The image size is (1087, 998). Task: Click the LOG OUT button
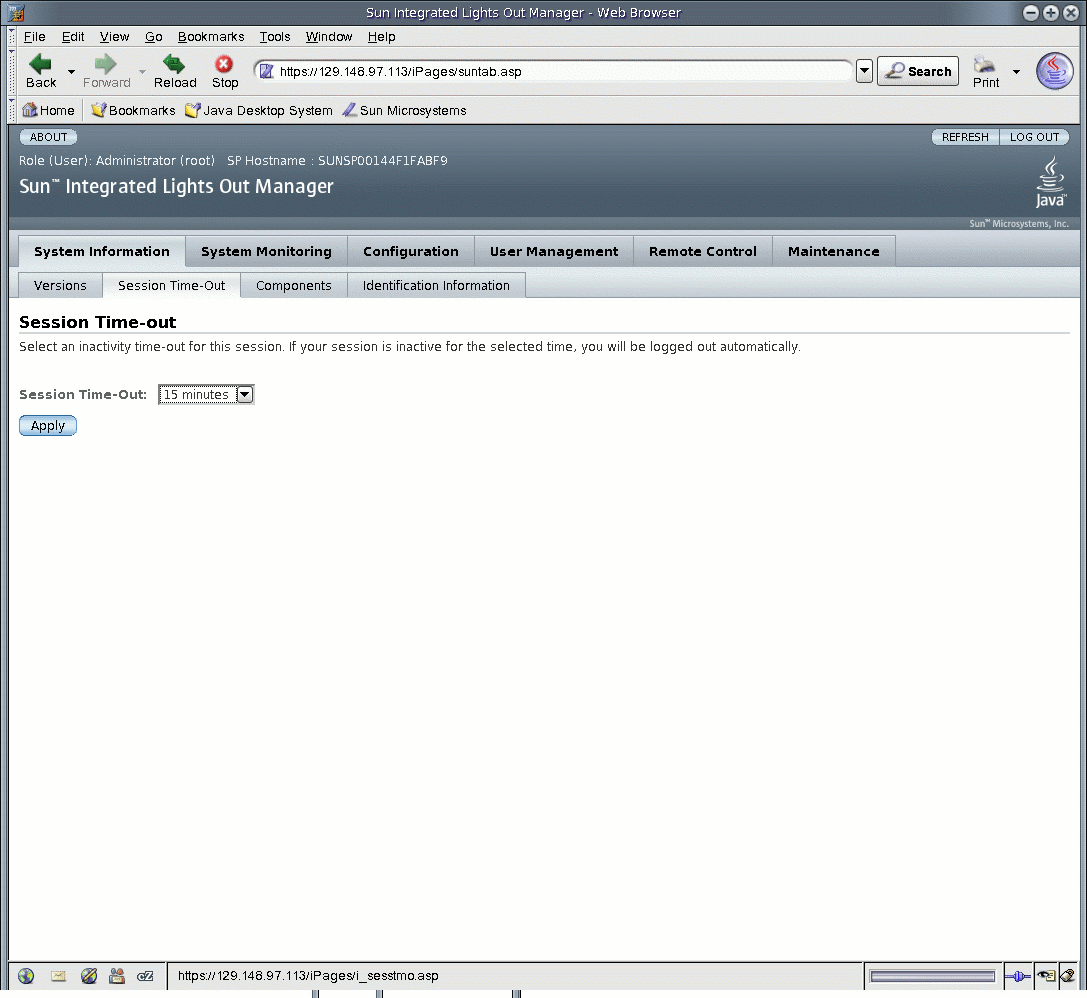[1034, 137]
